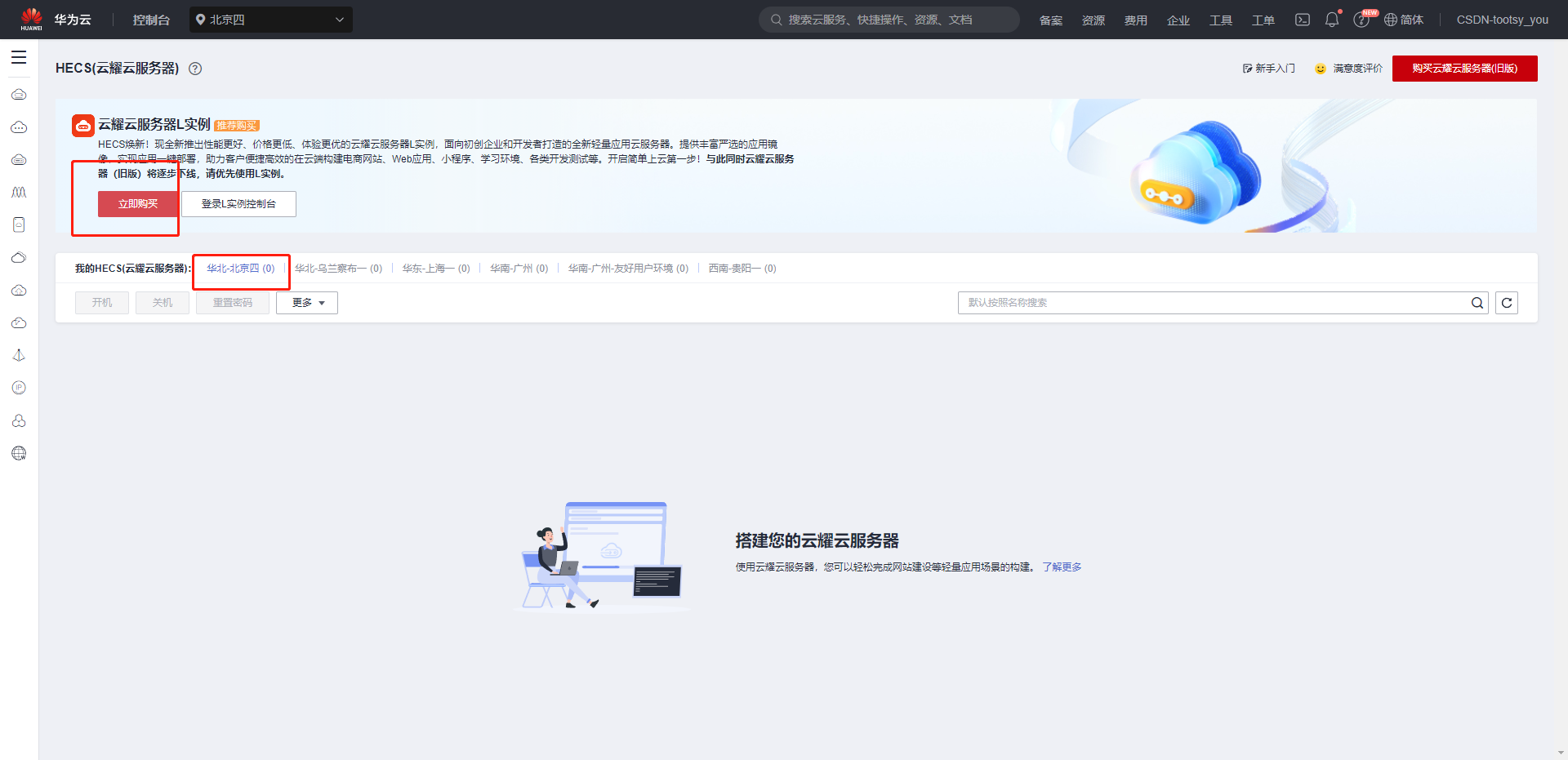This screenshot has height=760, width=1568.
Task: Click the 推荐购买 orange tag
Action: pos(237,126)
